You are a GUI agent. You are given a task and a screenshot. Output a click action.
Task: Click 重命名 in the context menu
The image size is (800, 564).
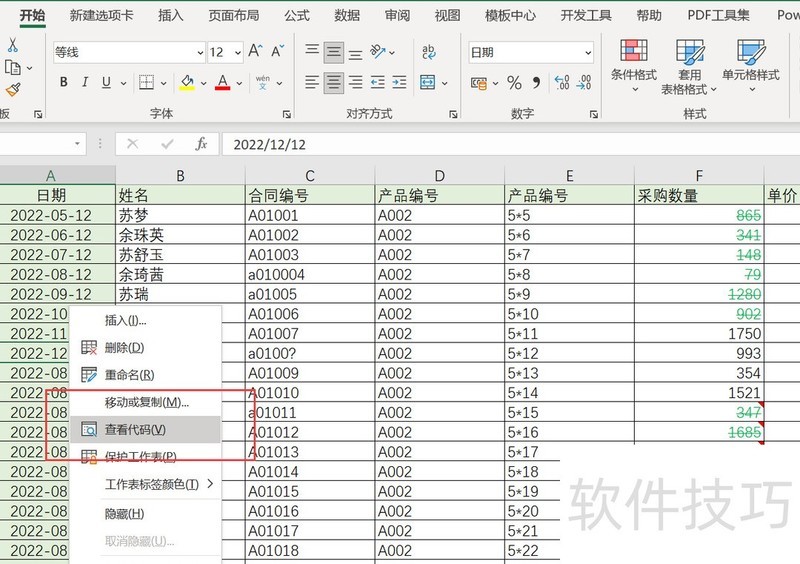point(129,375)
